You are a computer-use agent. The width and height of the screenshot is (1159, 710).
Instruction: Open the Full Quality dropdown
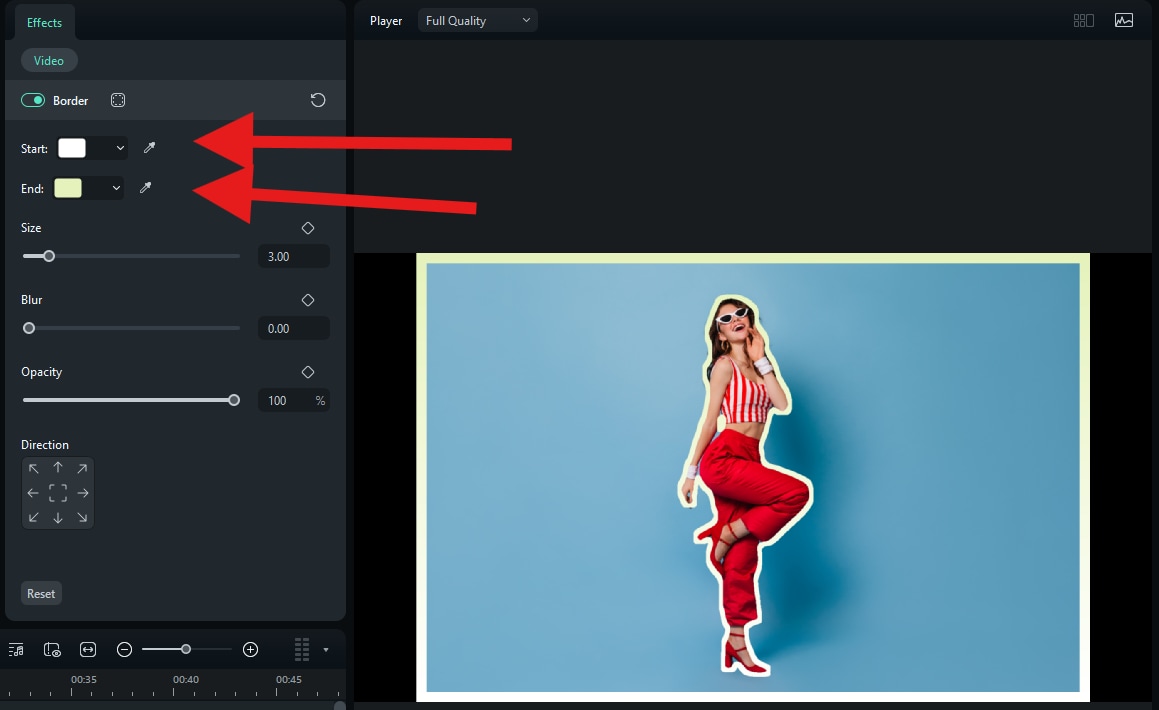477,21
